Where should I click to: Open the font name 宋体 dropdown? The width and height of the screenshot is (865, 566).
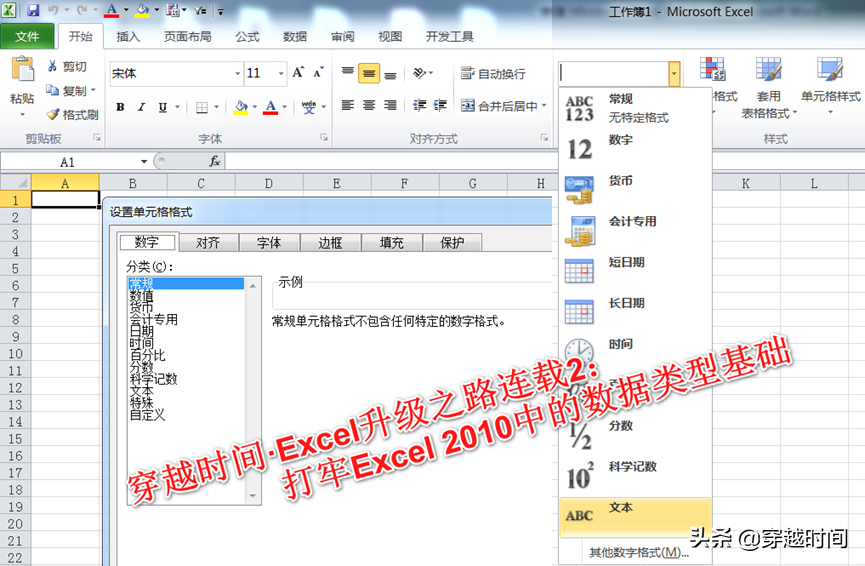pyautogui.click(x=238, y=73)
